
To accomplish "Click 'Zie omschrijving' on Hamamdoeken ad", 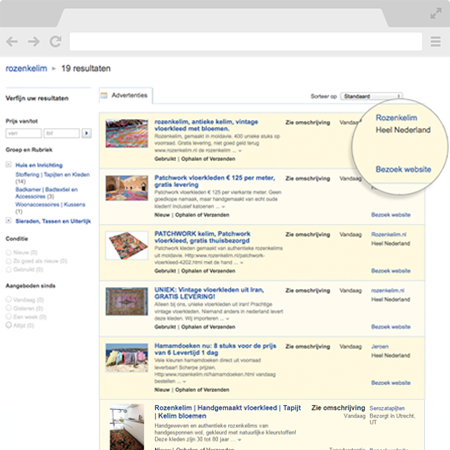I will tap(308, 346).
